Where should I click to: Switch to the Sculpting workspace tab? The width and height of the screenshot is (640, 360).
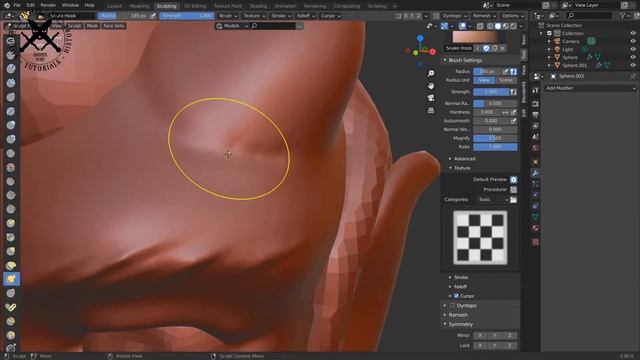pos(167,6)
